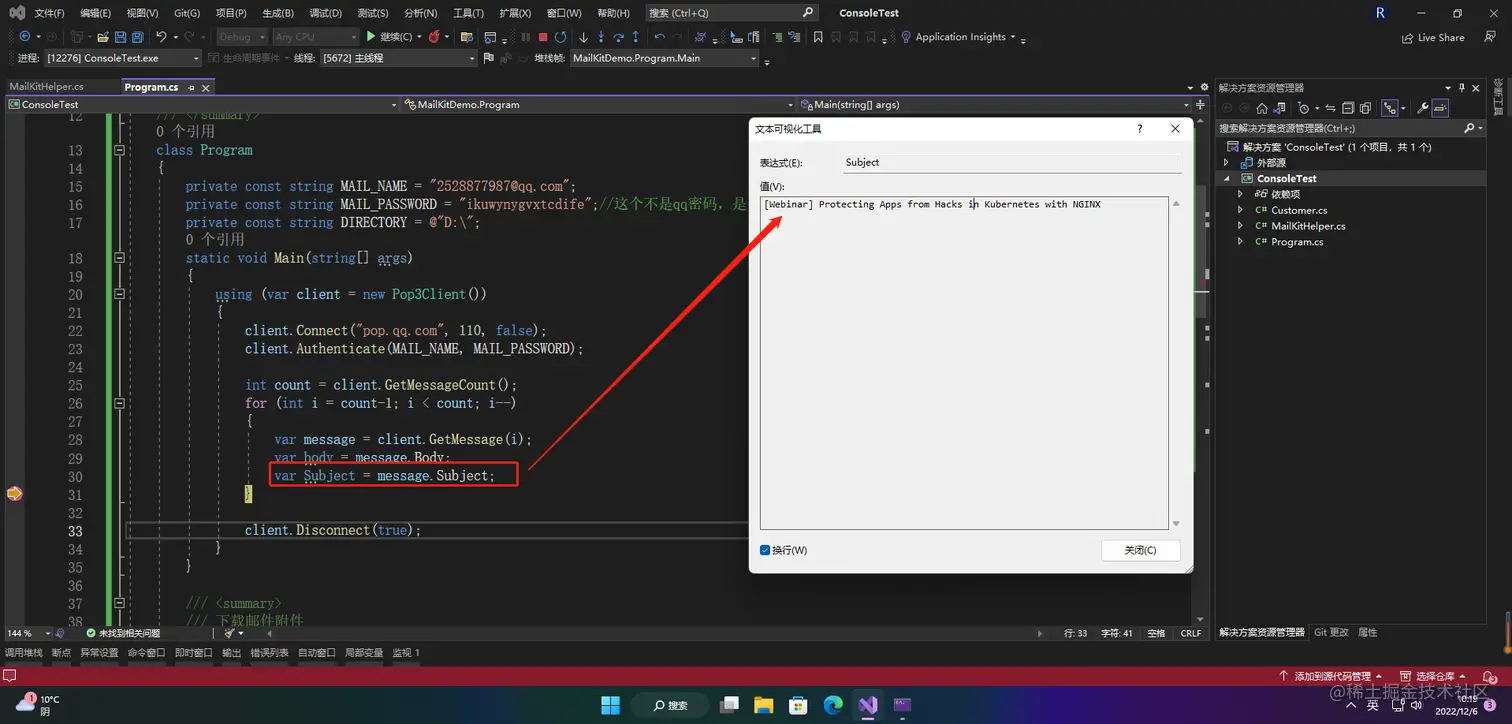
Task: Click 添加到源代码管理 in the status bar
Action: coord(1331,676)
